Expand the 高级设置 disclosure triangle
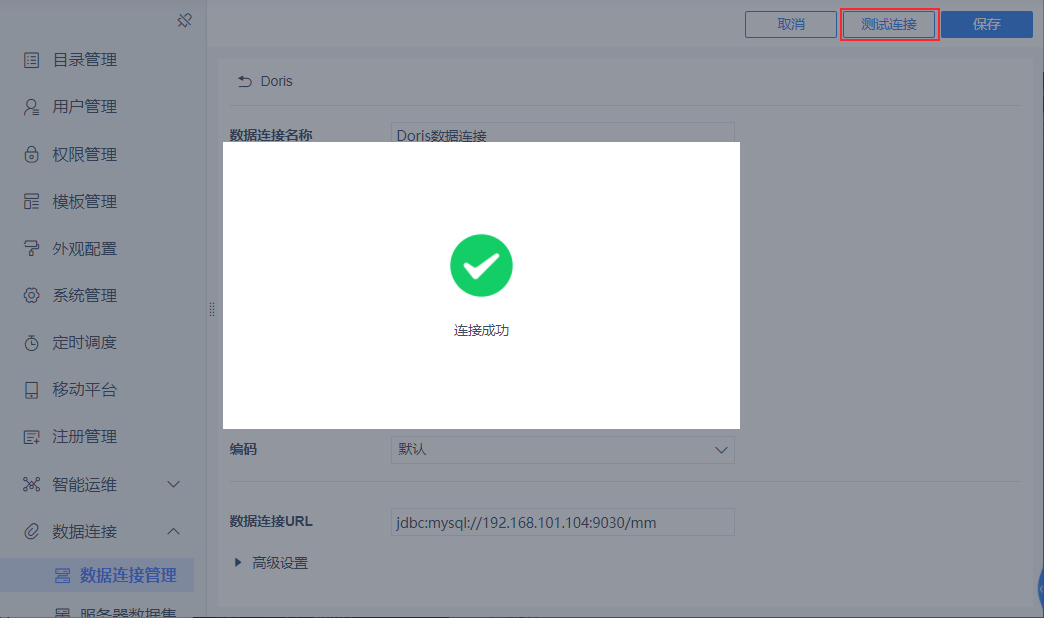The height and width of the screenshot is (618, 1044). click(238, 563)
